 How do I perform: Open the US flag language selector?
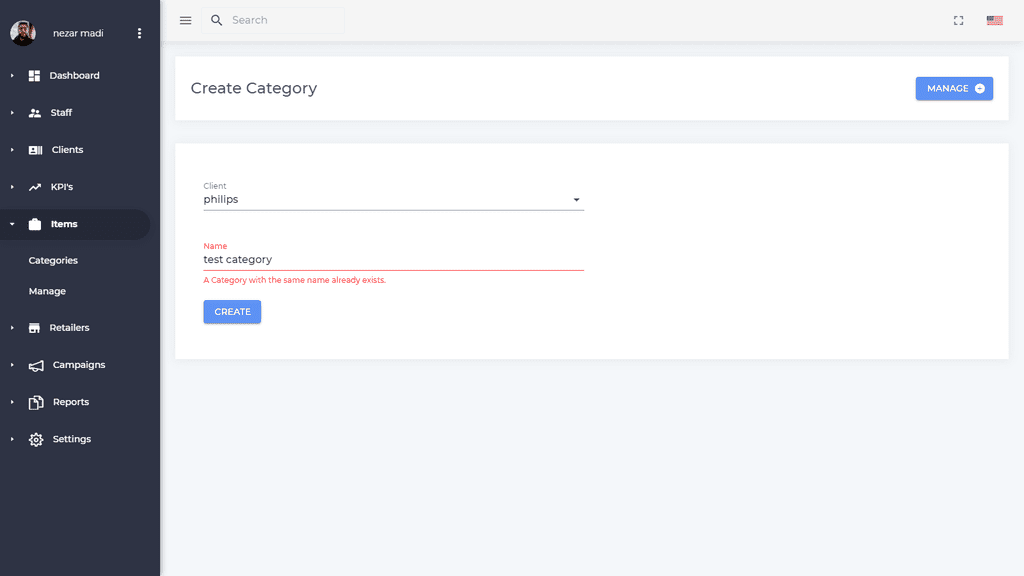[x=995, y=21]
